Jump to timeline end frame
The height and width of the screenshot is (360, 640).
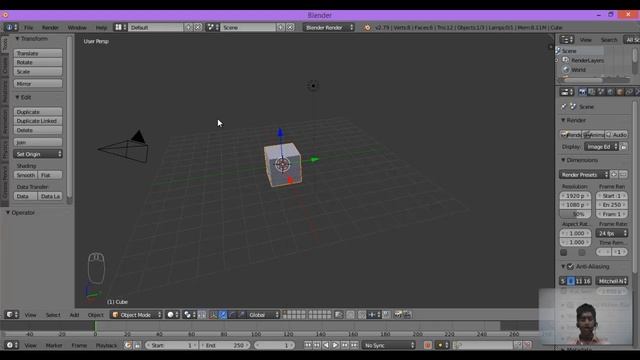click(x=354, y=345)
